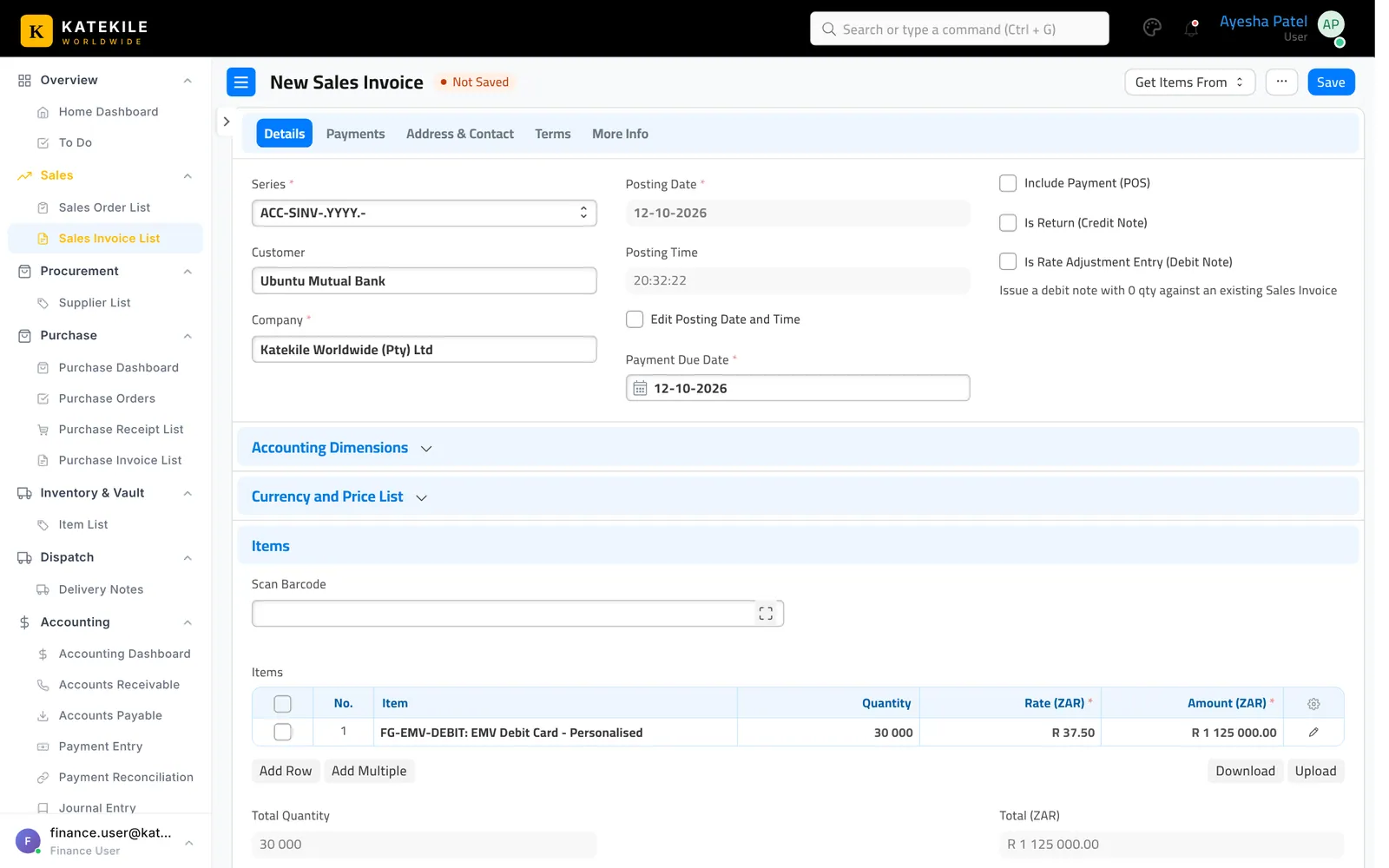Open Get Items From dropdown

pos(1189,82)
